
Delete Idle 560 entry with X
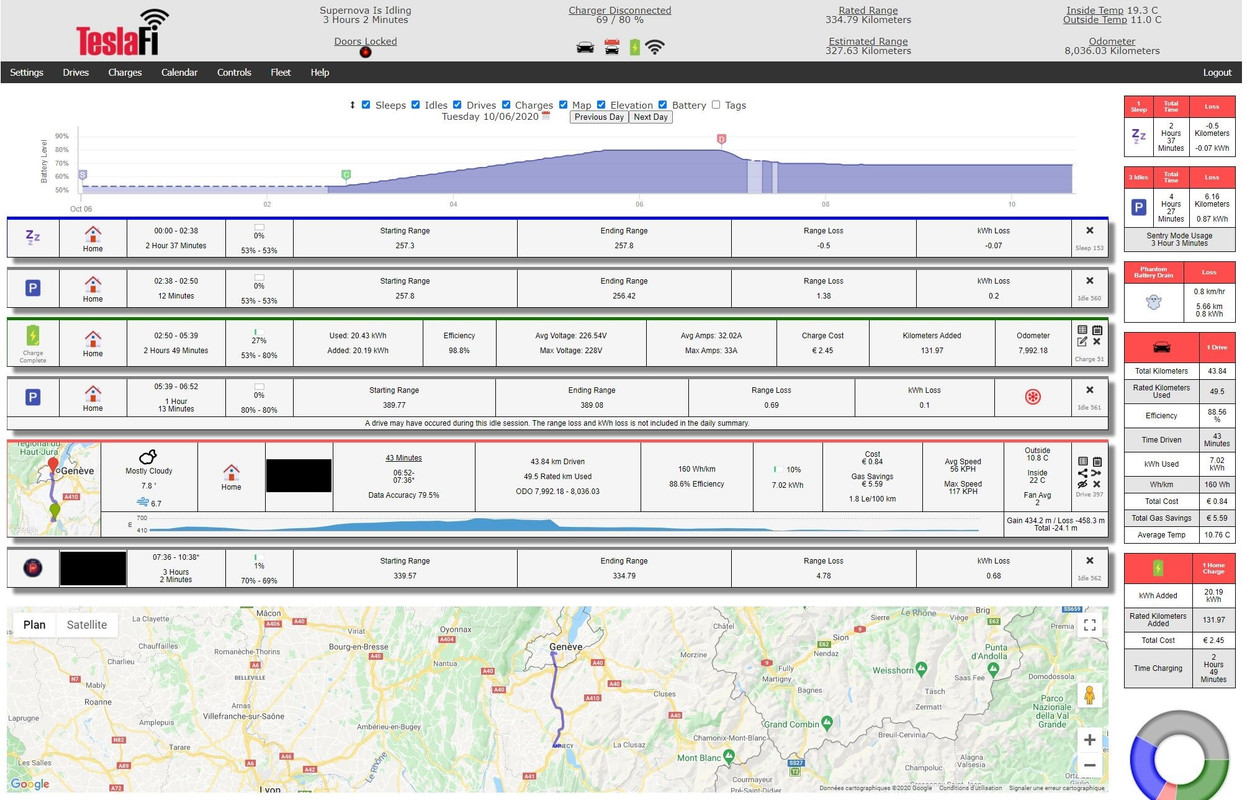point(1090,281)
